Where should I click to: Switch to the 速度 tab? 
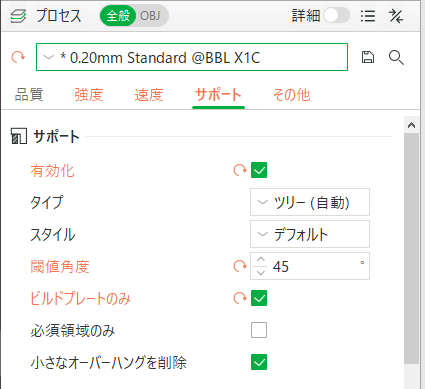point(149,95)
